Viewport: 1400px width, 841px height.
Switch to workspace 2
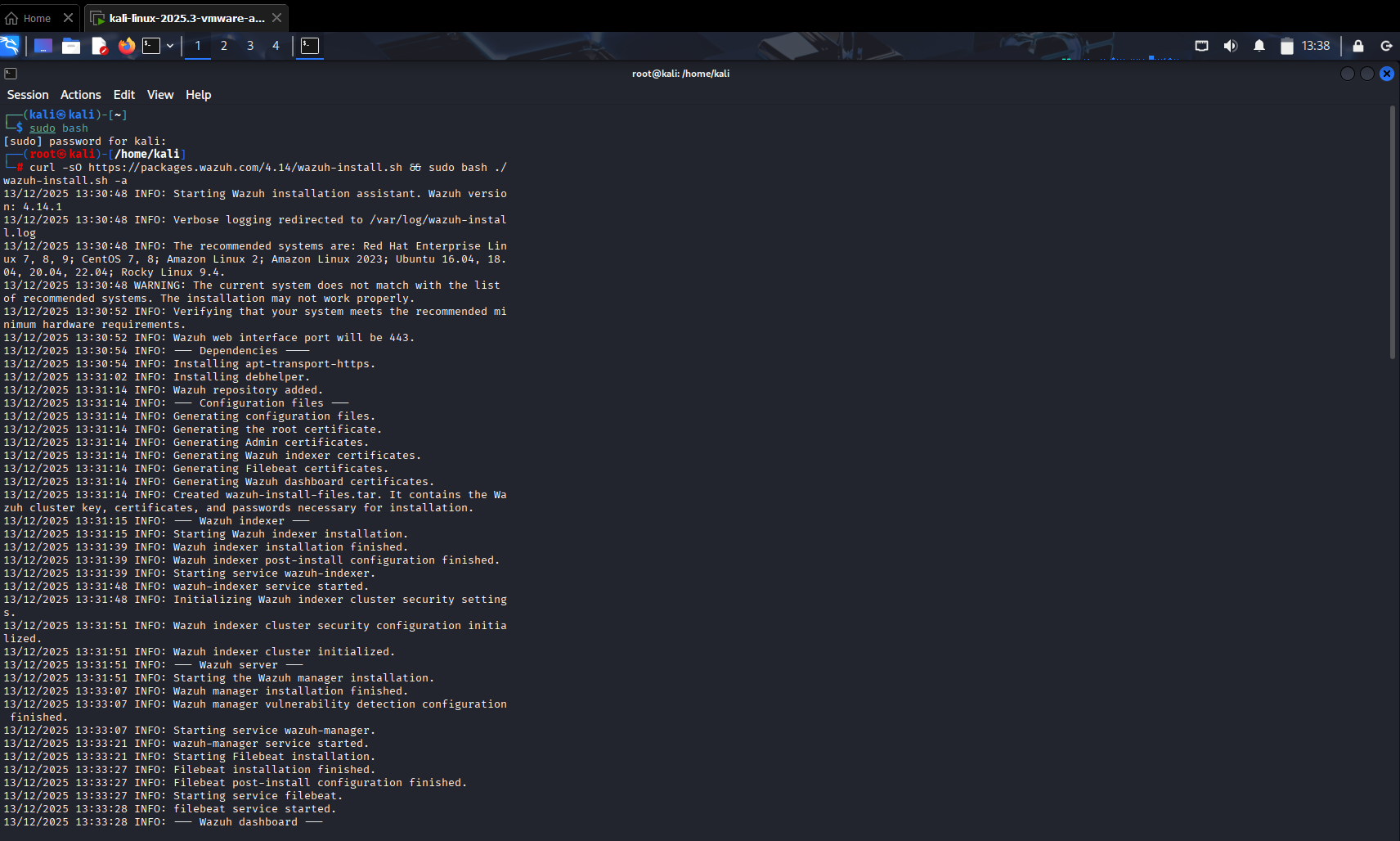tap(224, 46)
